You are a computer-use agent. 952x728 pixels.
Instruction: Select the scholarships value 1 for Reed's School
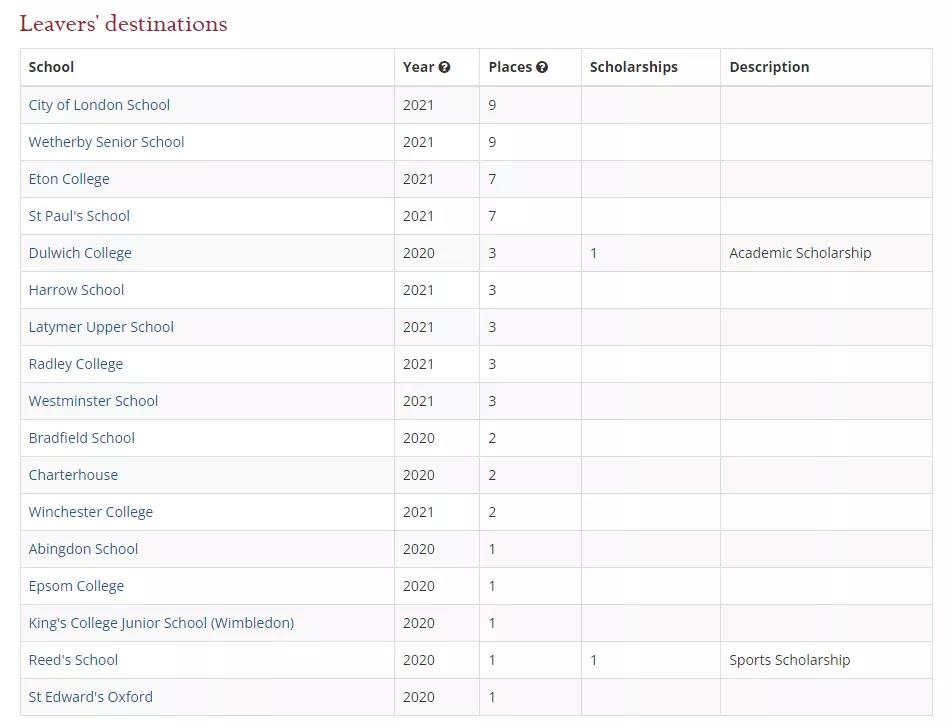593,661
